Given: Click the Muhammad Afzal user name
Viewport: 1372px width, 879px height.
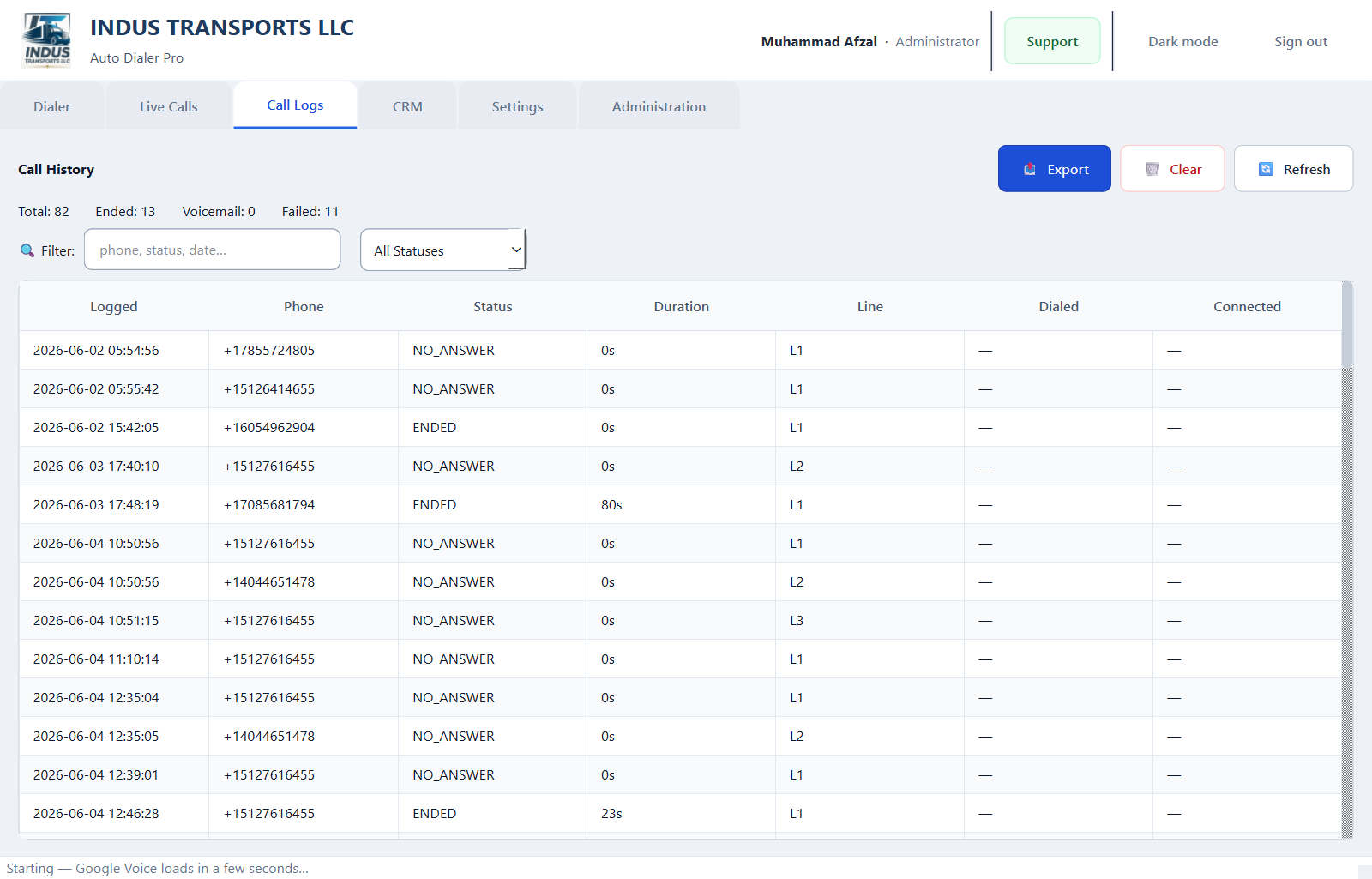Looking at the screenshot, I should 819,41.
